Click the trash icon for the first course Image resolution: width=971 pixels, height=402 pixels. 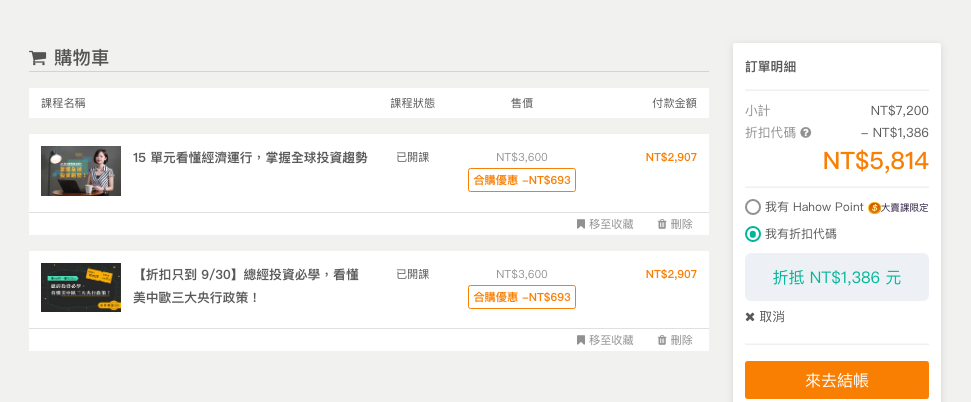662,224
